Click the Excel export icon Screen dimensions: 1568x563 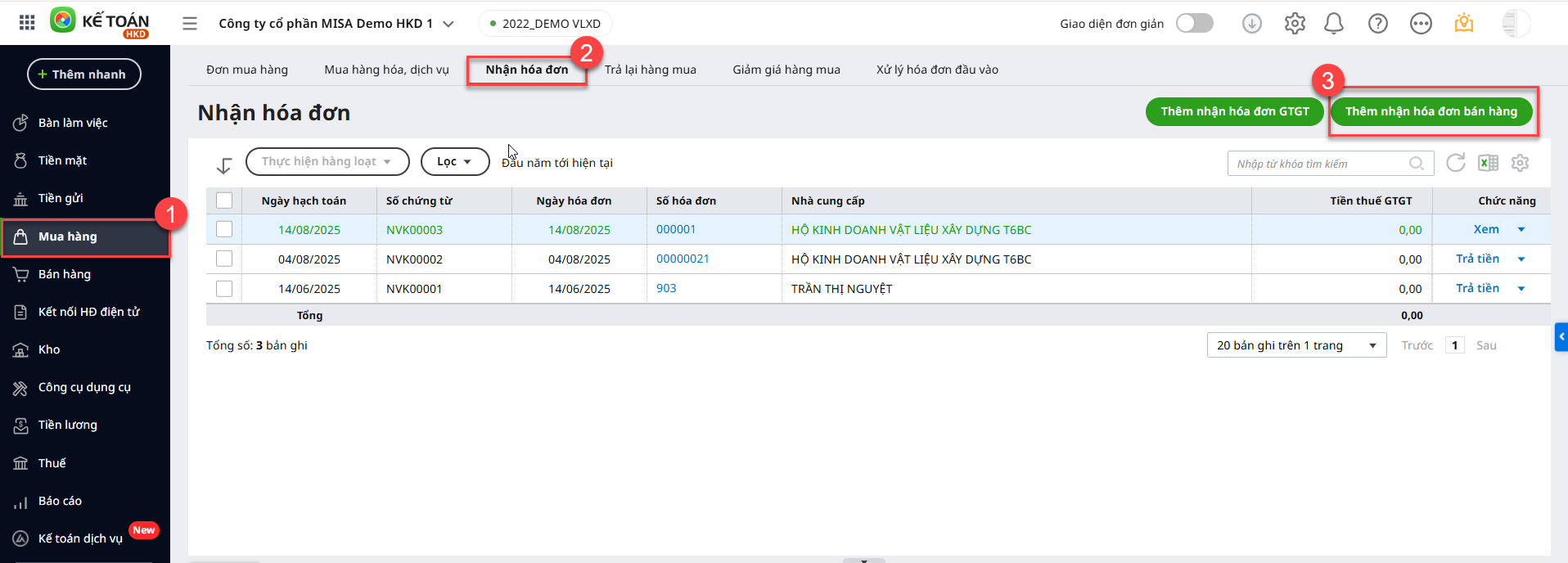1488,163
